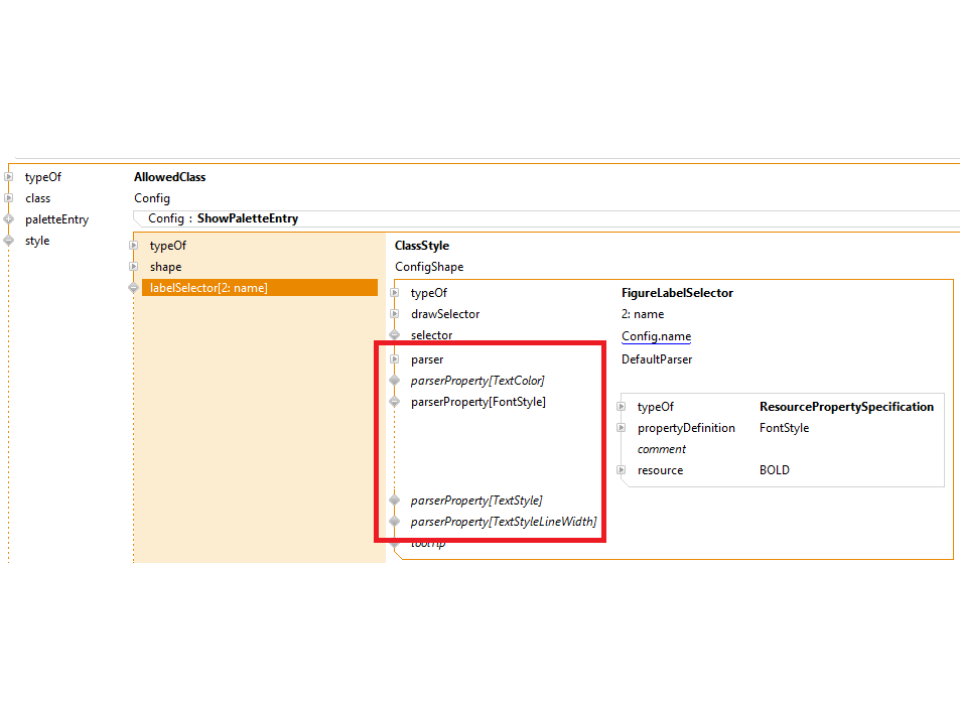Expand the class row arrow
This screenshot has height=720, width=960.
[x=9, y=198]
